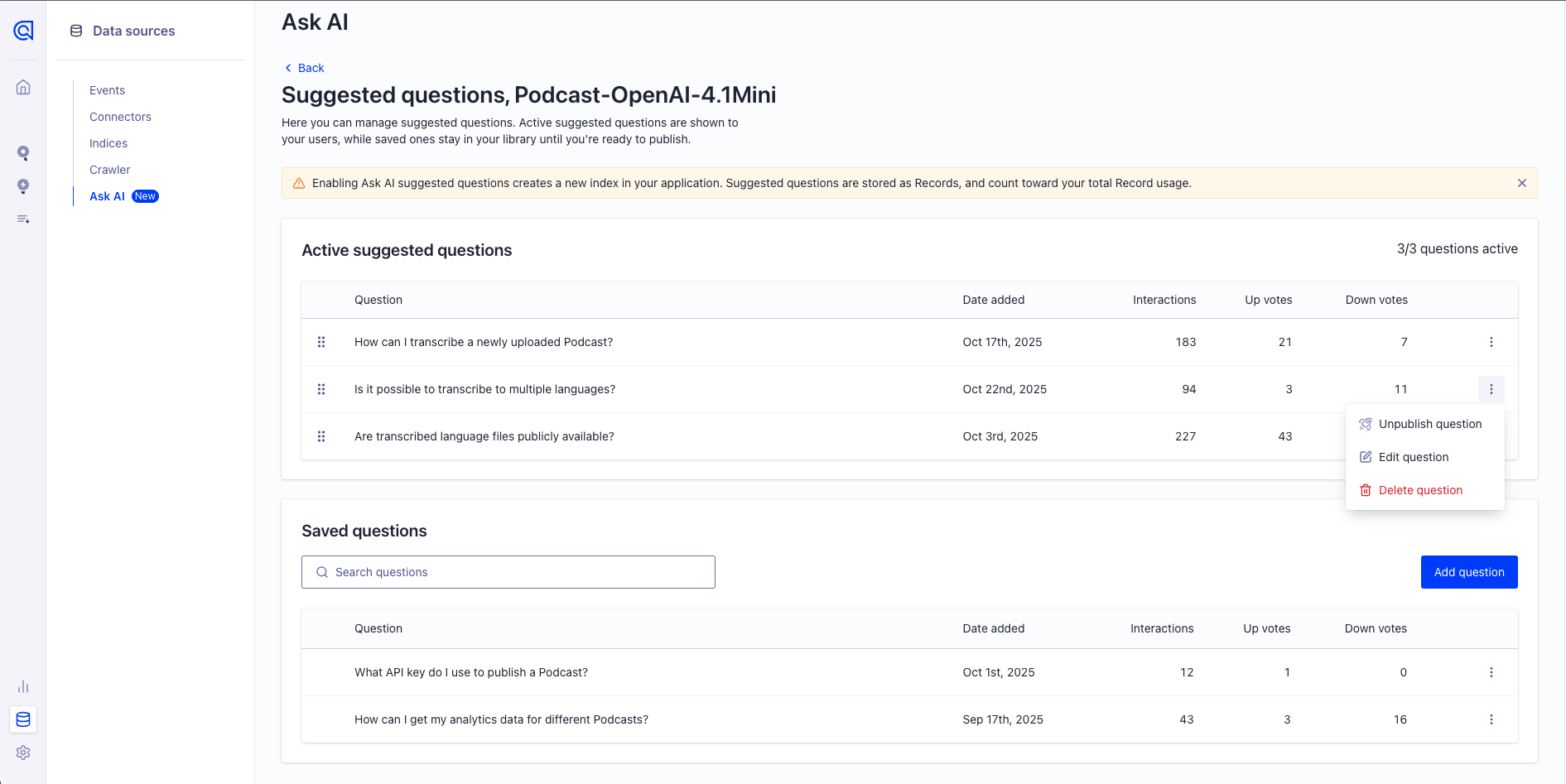Screen dimensions: 1566x784
Task: Open the Settings gear icon
Action: pyautogui.click(x=23, y=753)
